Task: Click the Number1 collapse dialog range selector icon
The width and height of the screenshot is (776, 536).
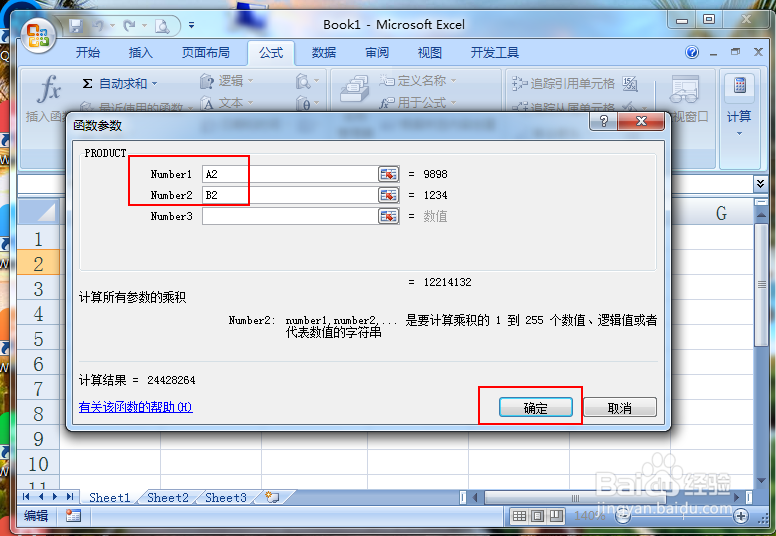Action: tap(388, 174)
